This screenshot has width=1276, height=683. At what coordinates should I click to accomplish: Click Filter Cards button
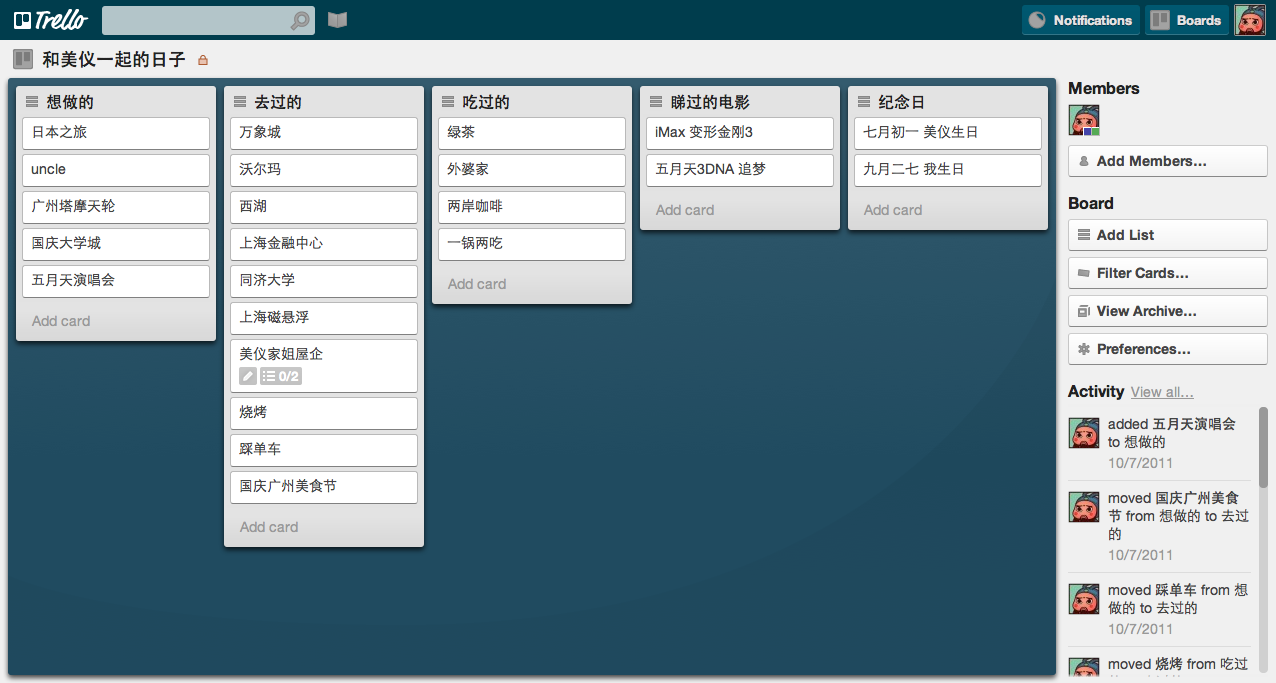1167,273
